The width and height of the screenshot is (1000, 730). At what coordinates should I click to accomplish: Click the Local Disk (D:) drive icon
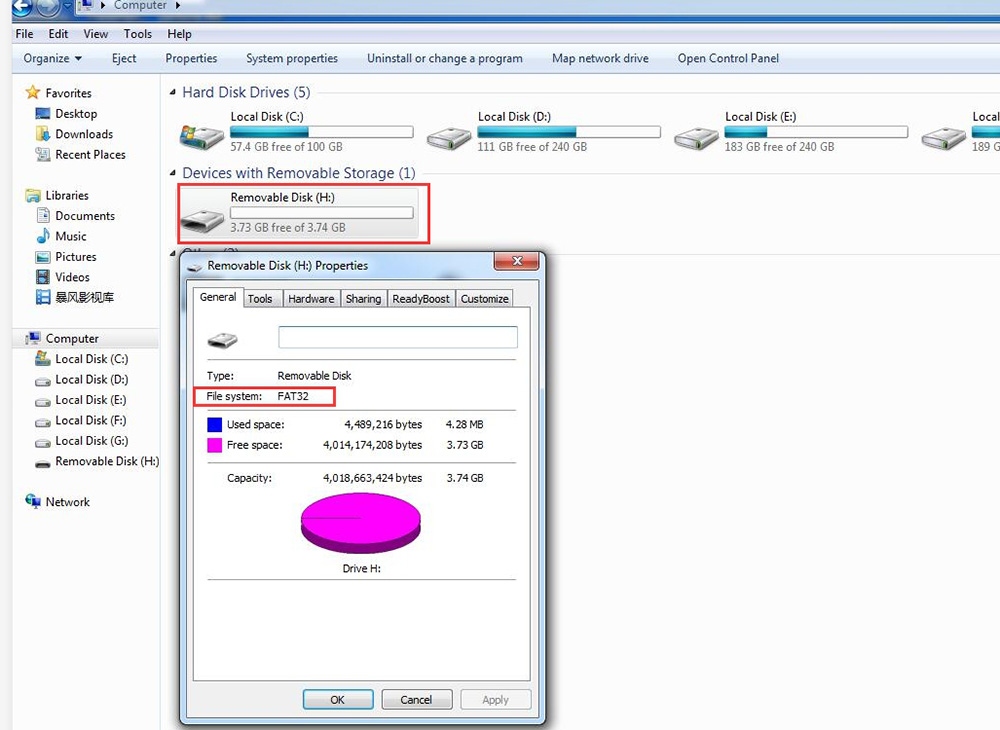(x=449, y=137)
